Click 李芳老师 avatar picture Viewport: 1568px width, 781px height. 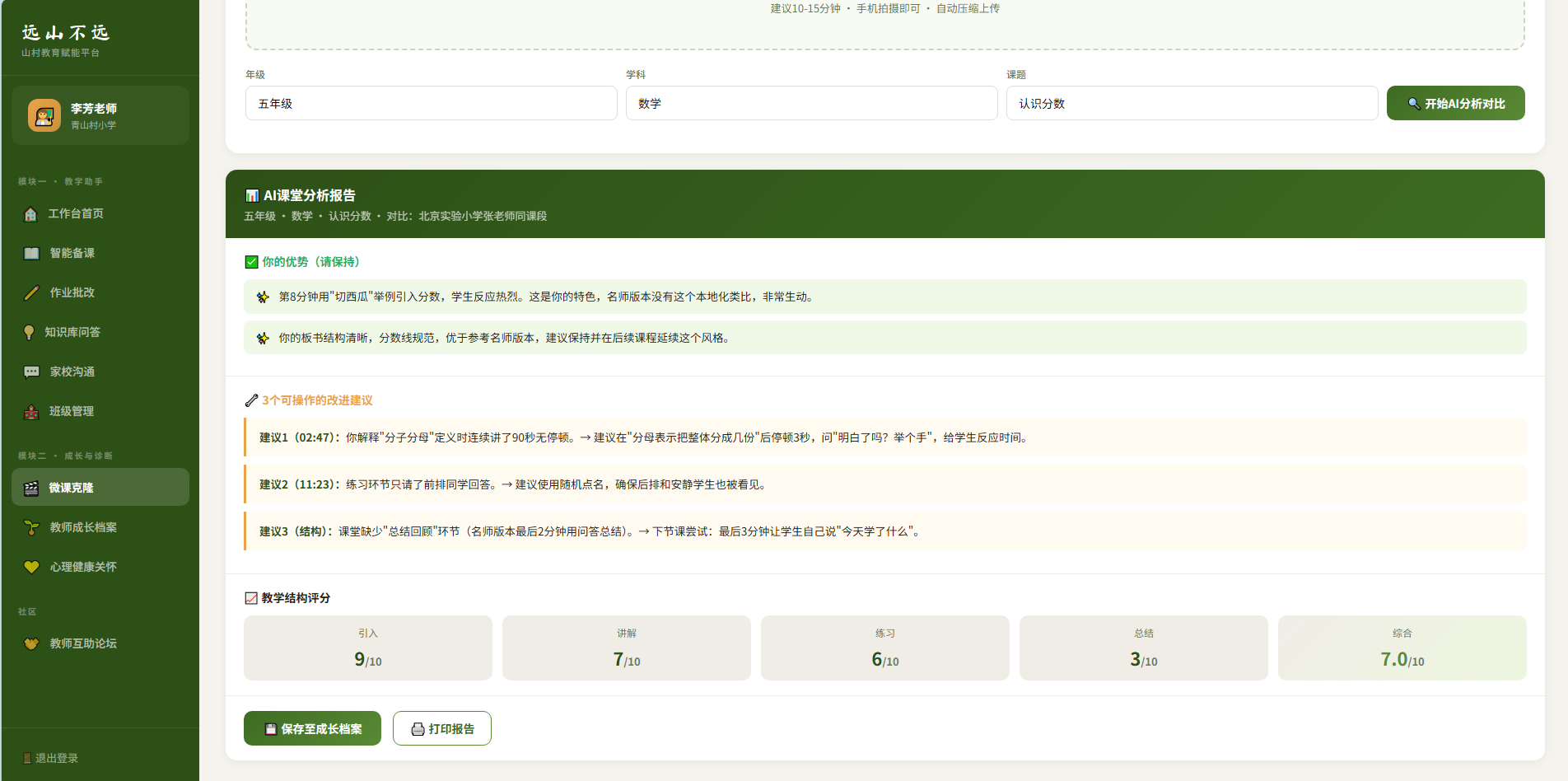(x=44, y=115)
